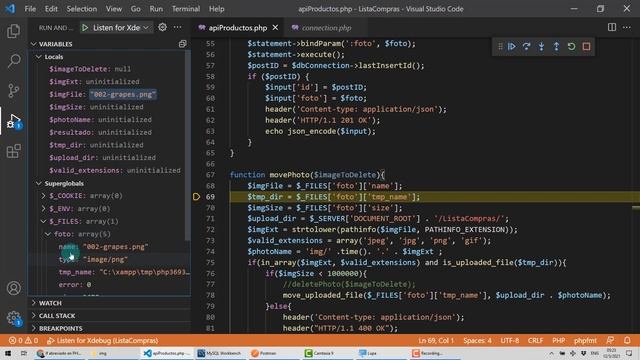
Task: Collapse the Locals scope
Action: (39, 57)
